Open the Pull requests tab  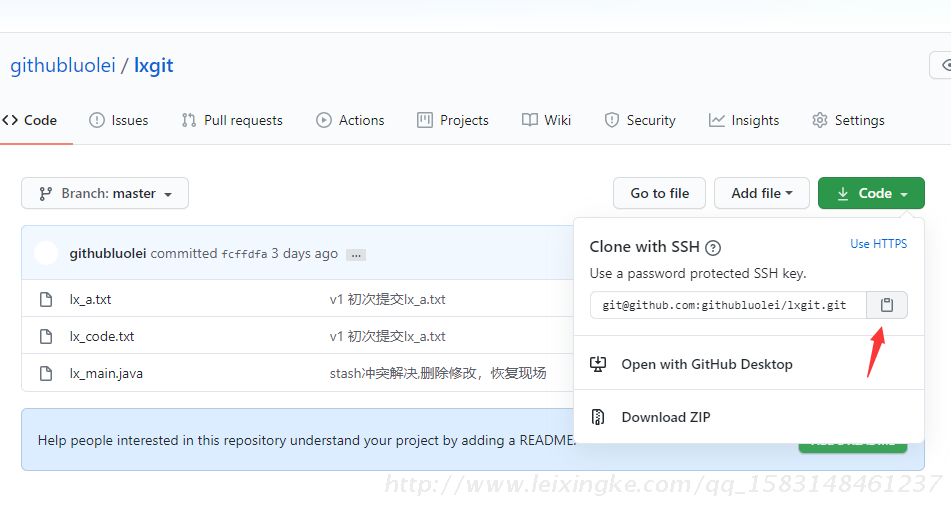click(x=232, y=120)
